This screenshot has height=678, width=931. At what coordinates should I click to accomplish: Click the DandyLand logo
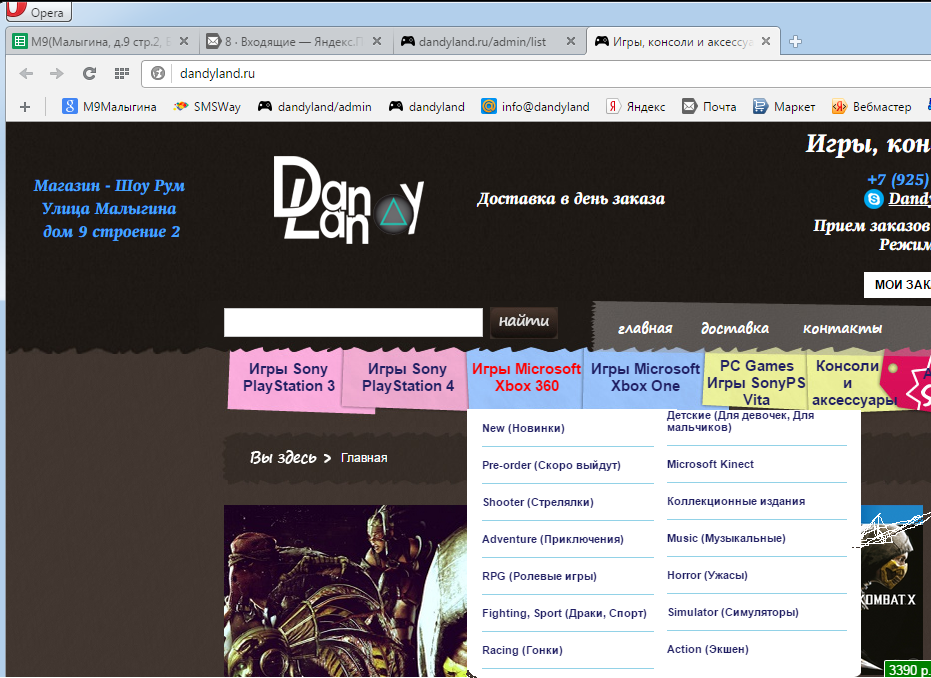(349, 200)
